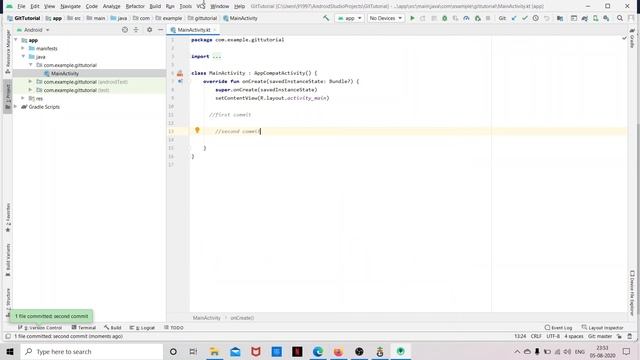Click the override gutter icon beside onCreate
Image resolution: width=640 pixels, height=360 pixels.
tap(180, 81)
